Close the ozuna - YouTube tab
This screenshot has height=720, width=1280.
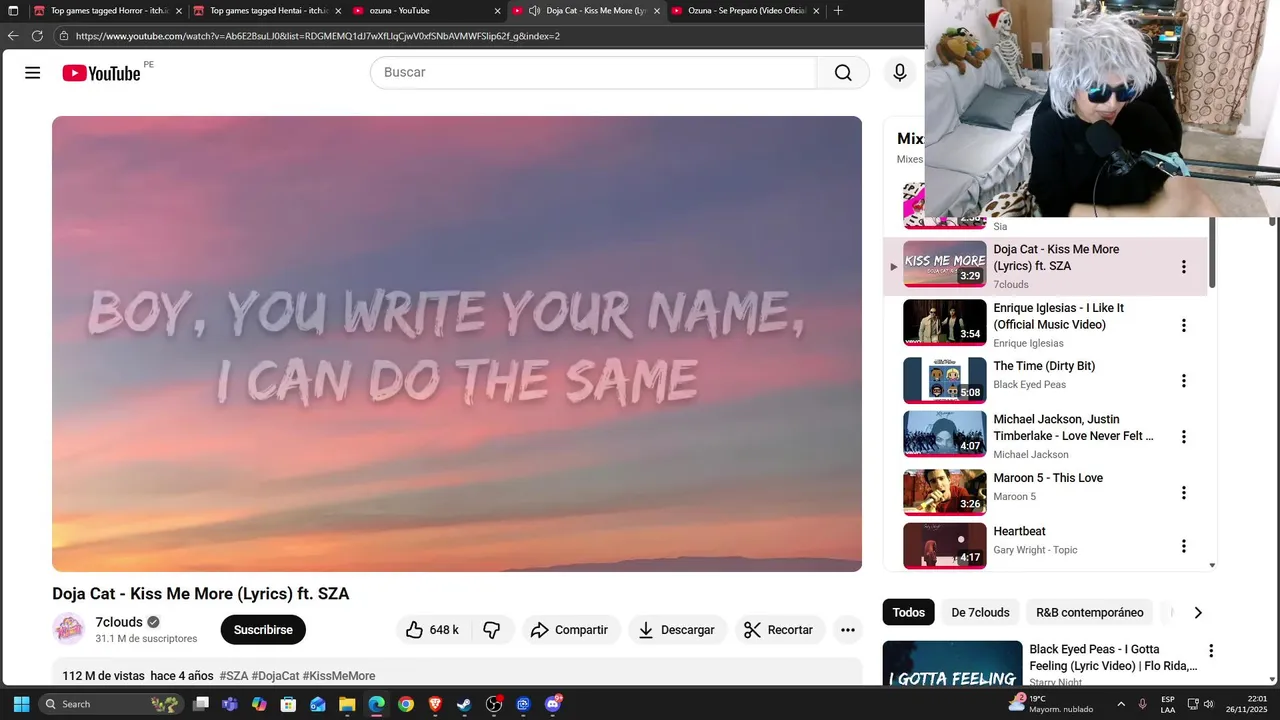[x=497, y=11]
